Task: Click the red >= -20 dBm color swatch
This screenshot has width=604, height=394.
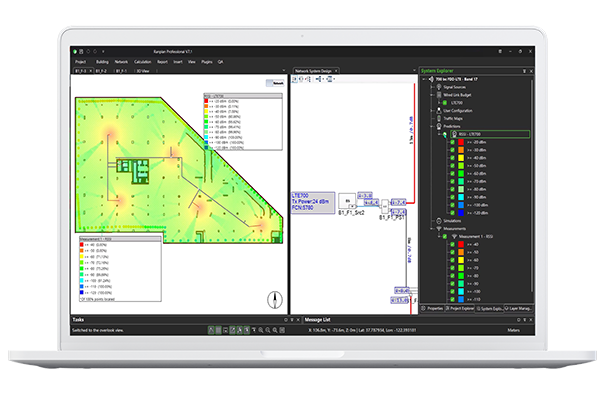Action: click(461, 142)
